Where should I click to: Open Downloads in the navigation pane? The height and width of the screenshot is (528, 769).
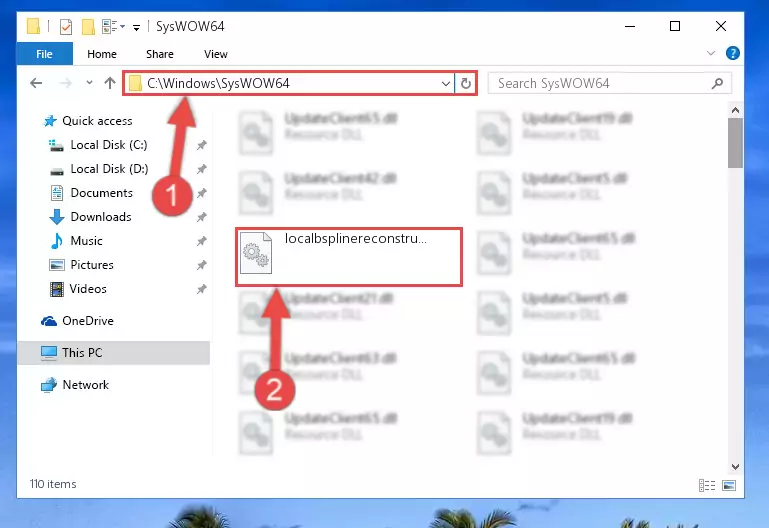pos(101,217)
